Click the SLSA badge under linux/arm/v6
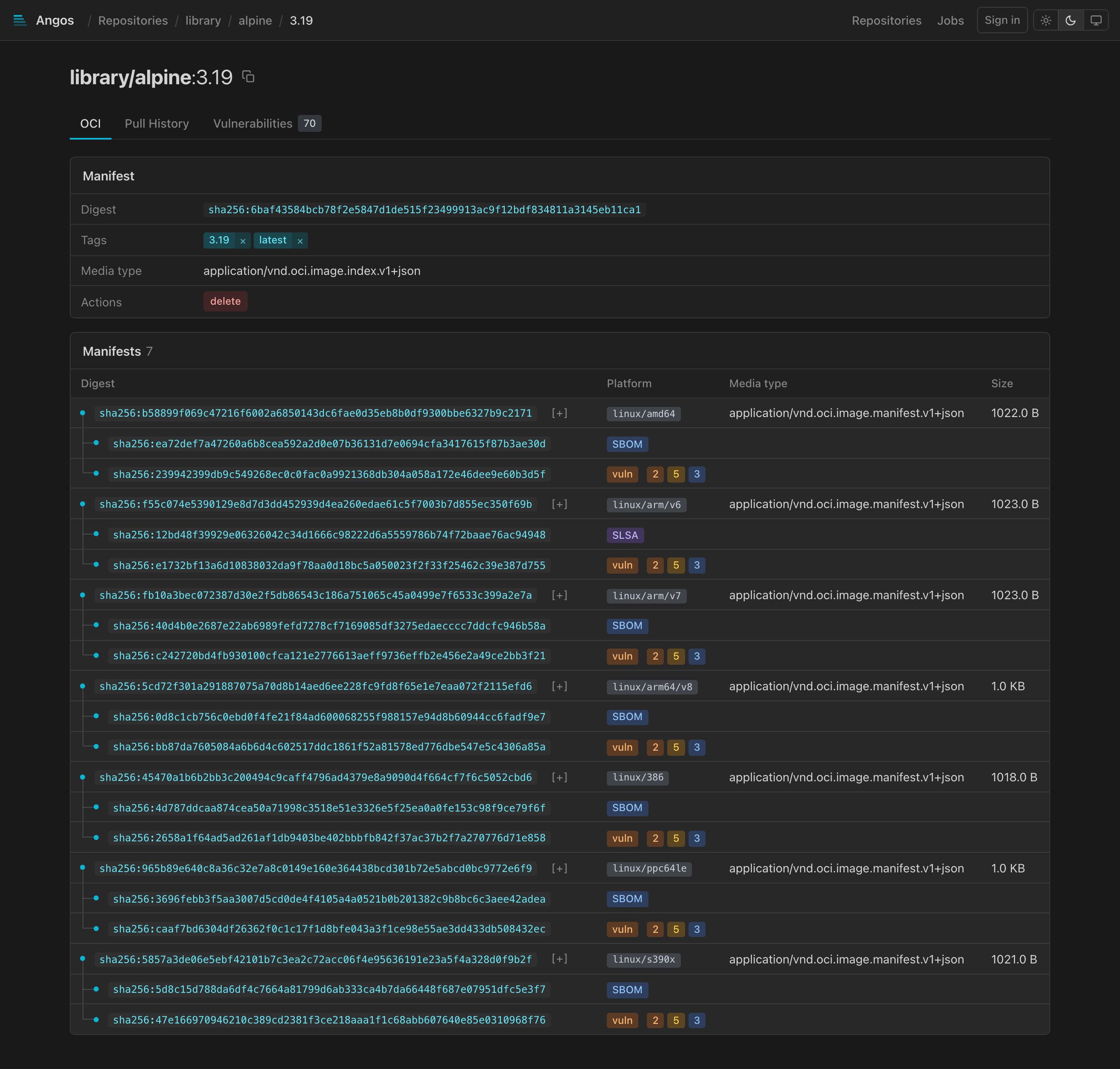This screenshot has width=1120, height=1069. pos(625,535)
